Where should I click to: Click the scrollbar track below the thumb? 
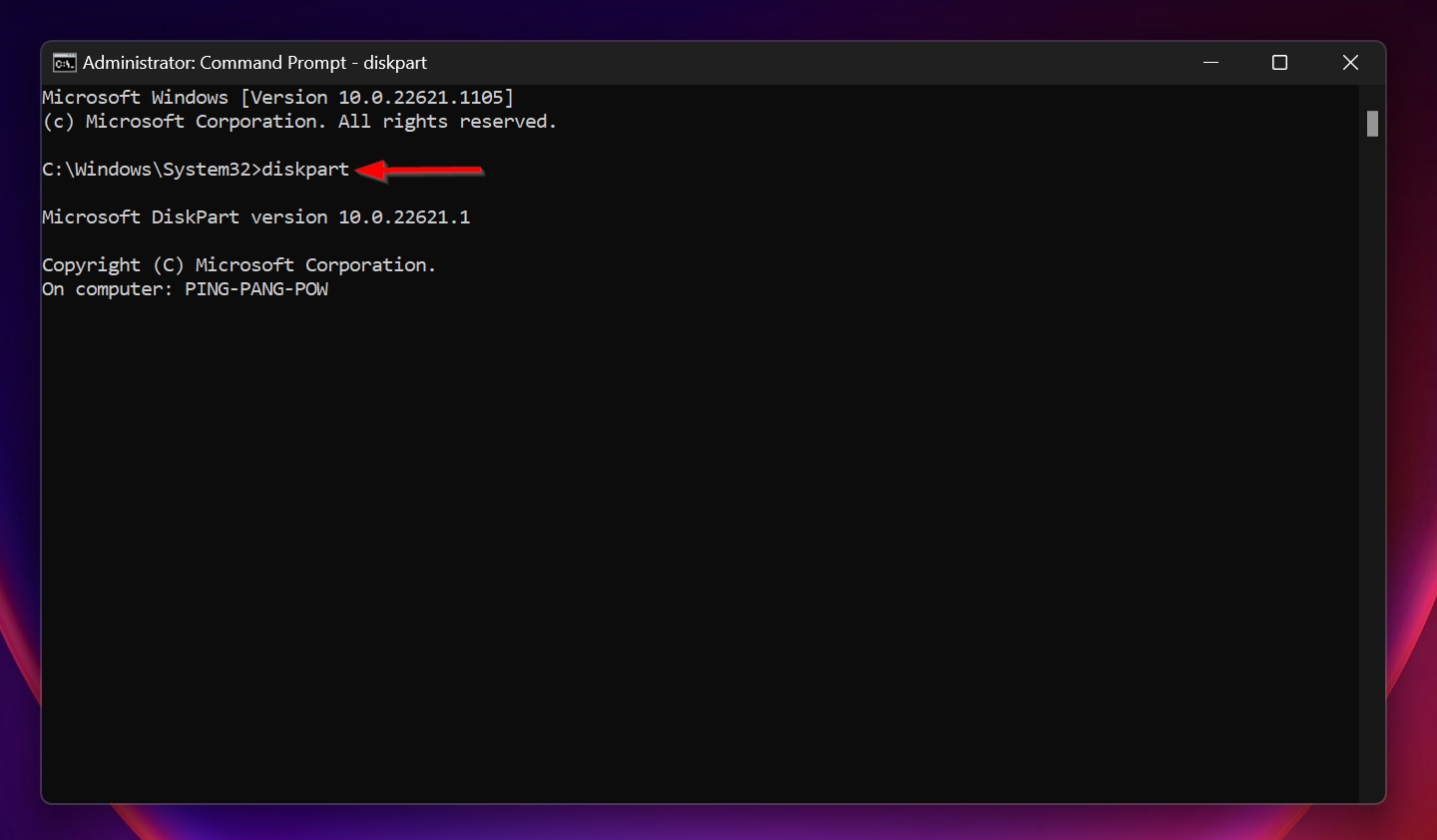[1372, 469]
